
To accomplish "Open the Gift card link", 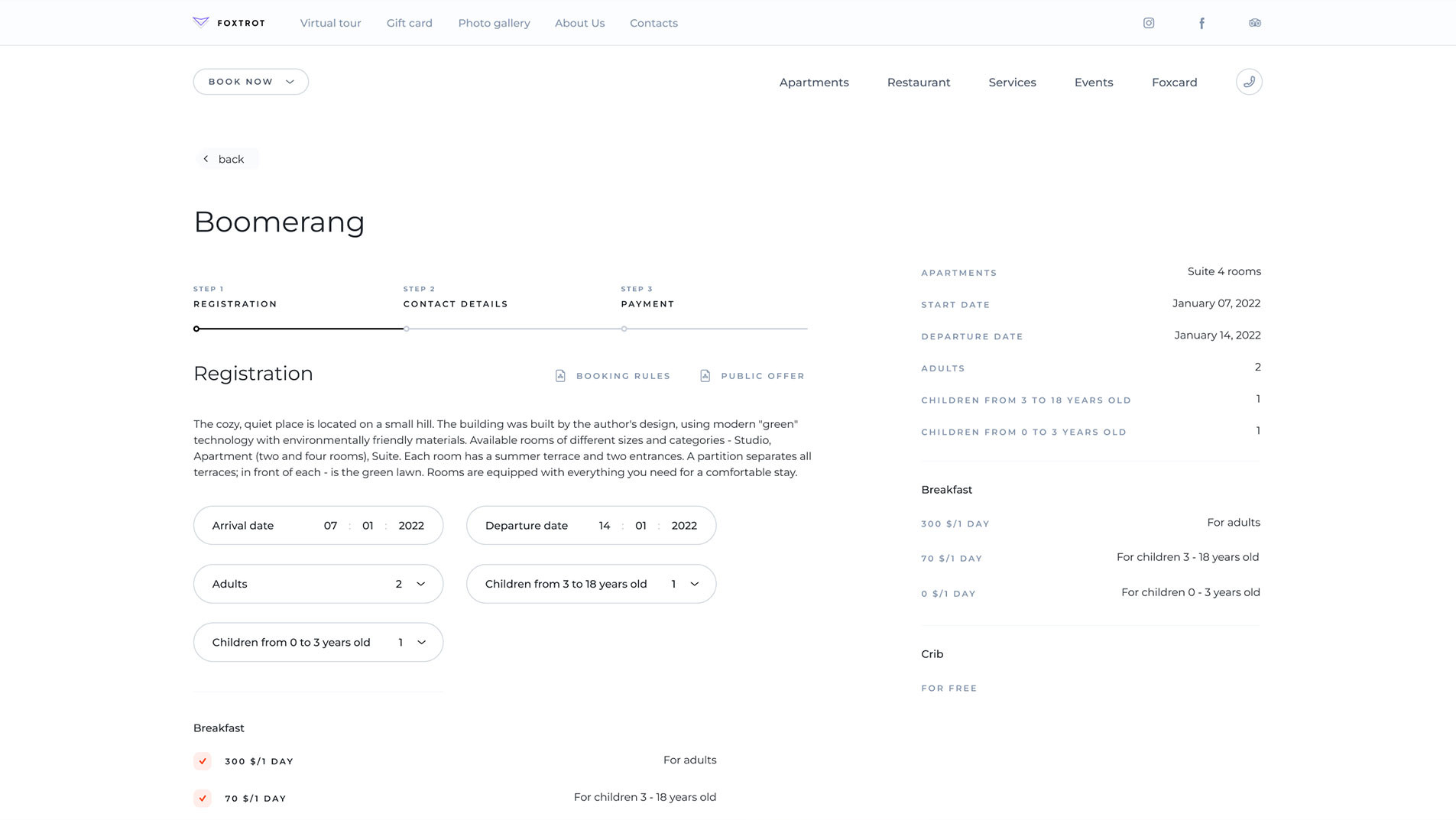I will pos(409,23).
